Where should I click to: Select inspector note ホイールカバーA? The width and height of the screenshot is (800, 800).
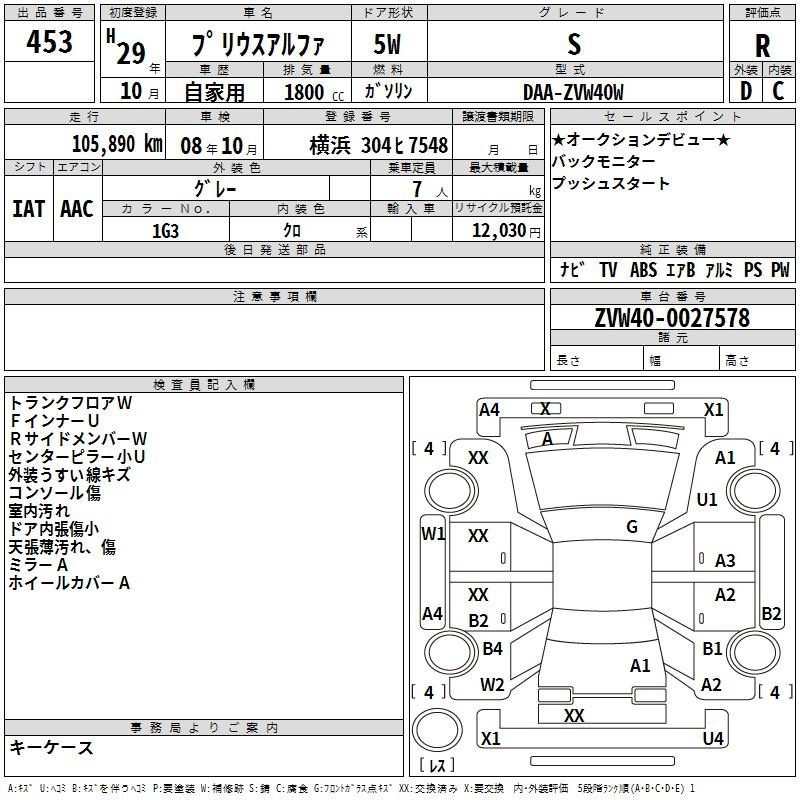click(69, 583)
